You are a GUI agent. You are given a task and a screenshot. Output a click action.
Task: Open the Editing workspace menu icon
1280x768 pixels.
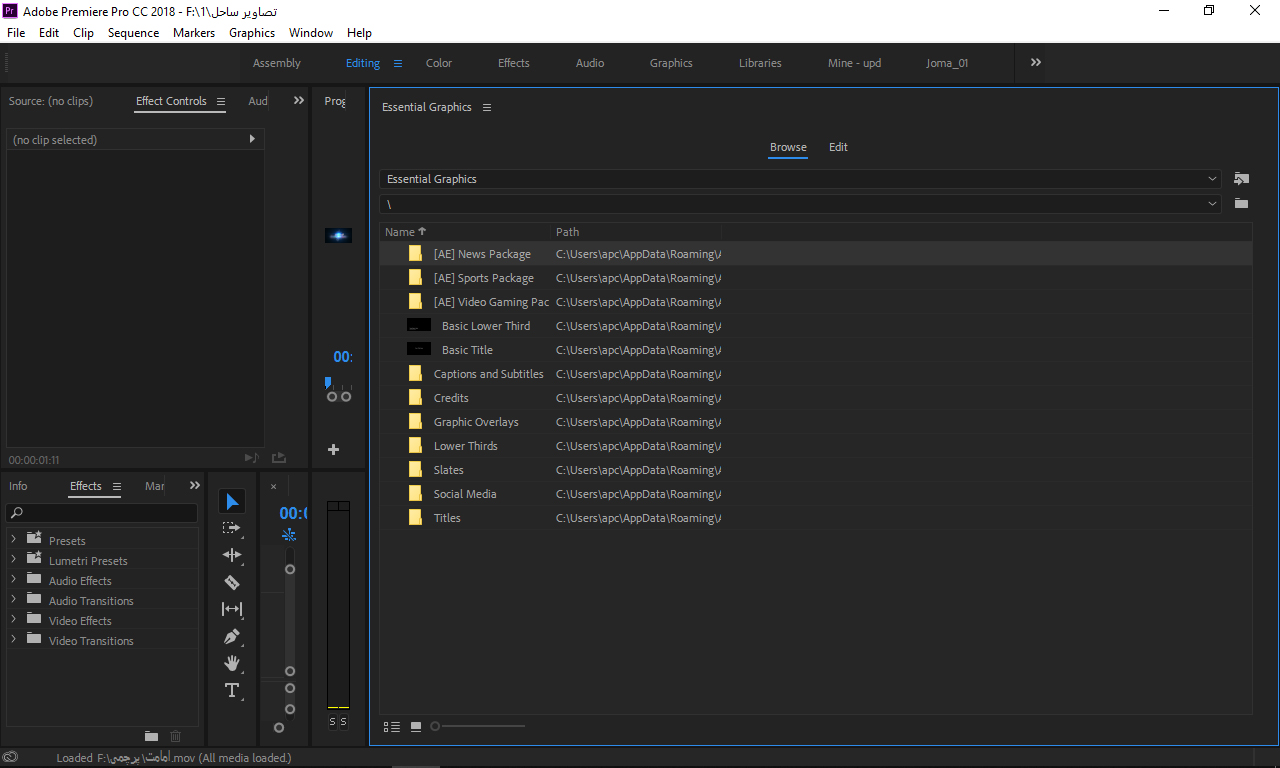[x=397, y=63]
